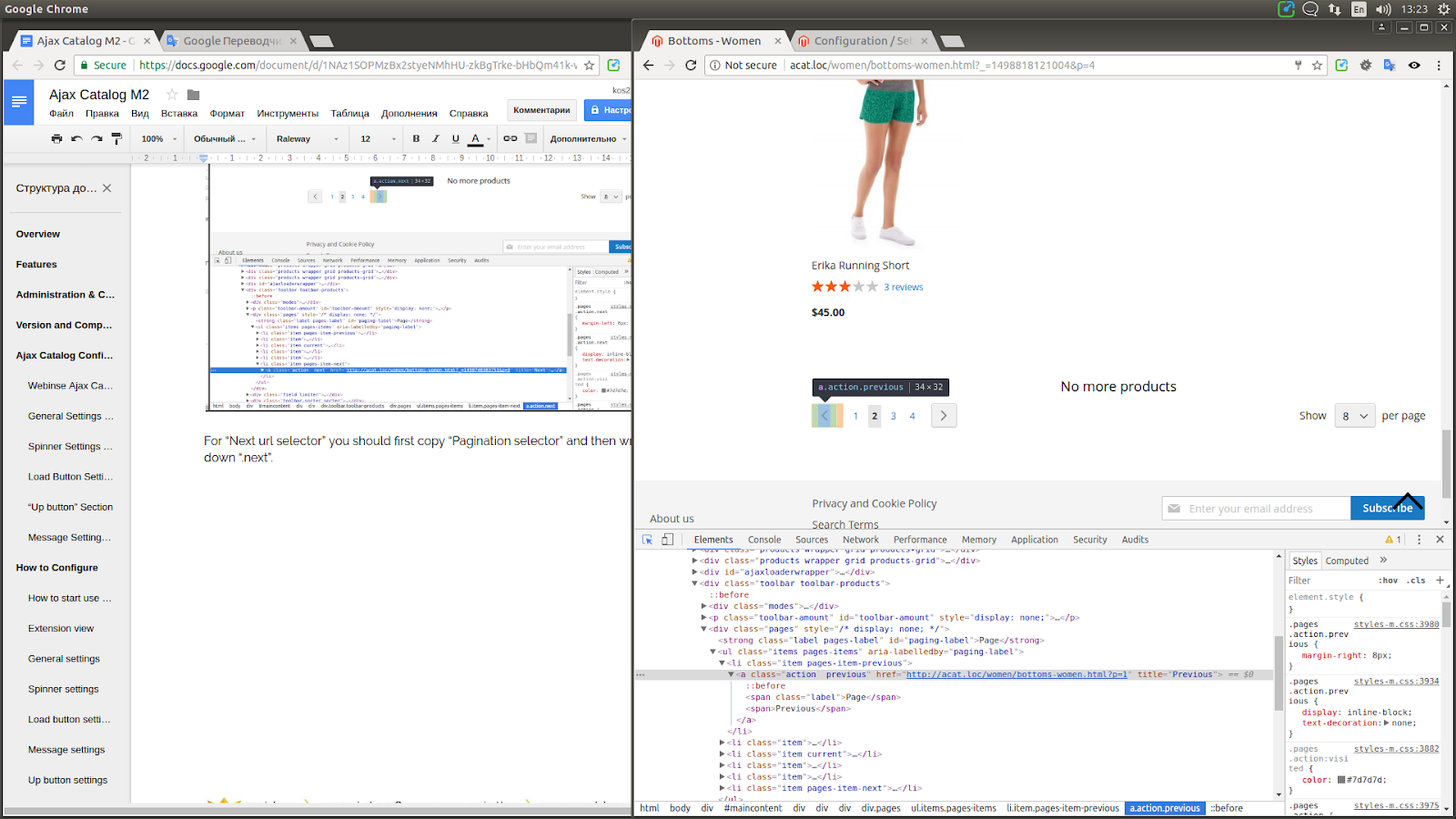Click the 'Комментарии' button
The height and width of the screenshot is (819, 1456).
click(541, 110)
